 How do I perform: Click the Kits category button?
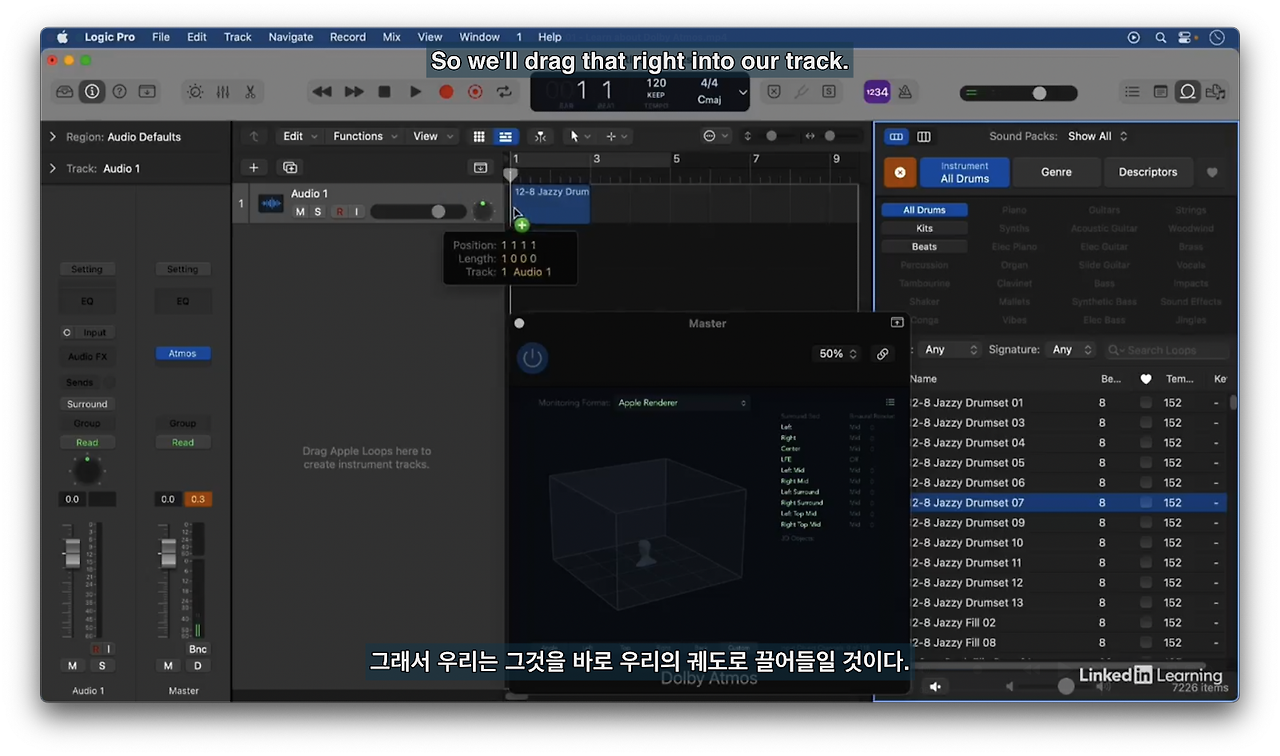click(x=924, y=228)
